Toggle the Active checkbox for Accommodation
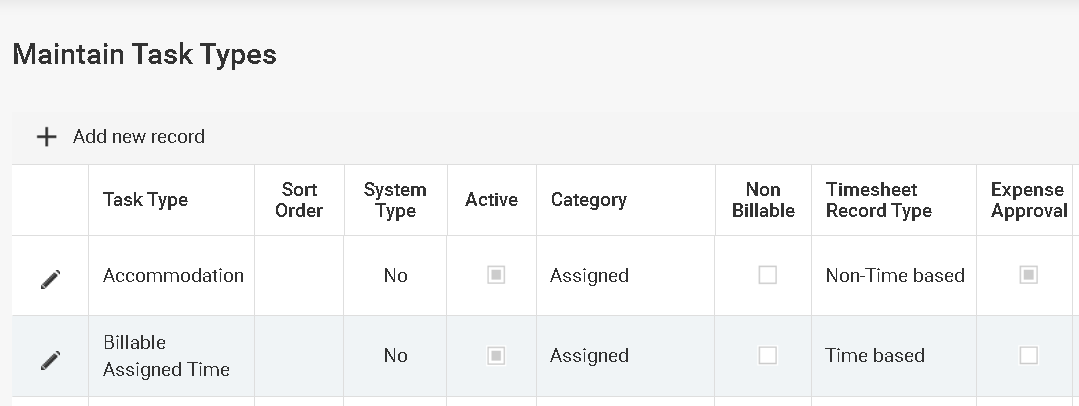Viewport: 1079px width, 406px height. 496,275
